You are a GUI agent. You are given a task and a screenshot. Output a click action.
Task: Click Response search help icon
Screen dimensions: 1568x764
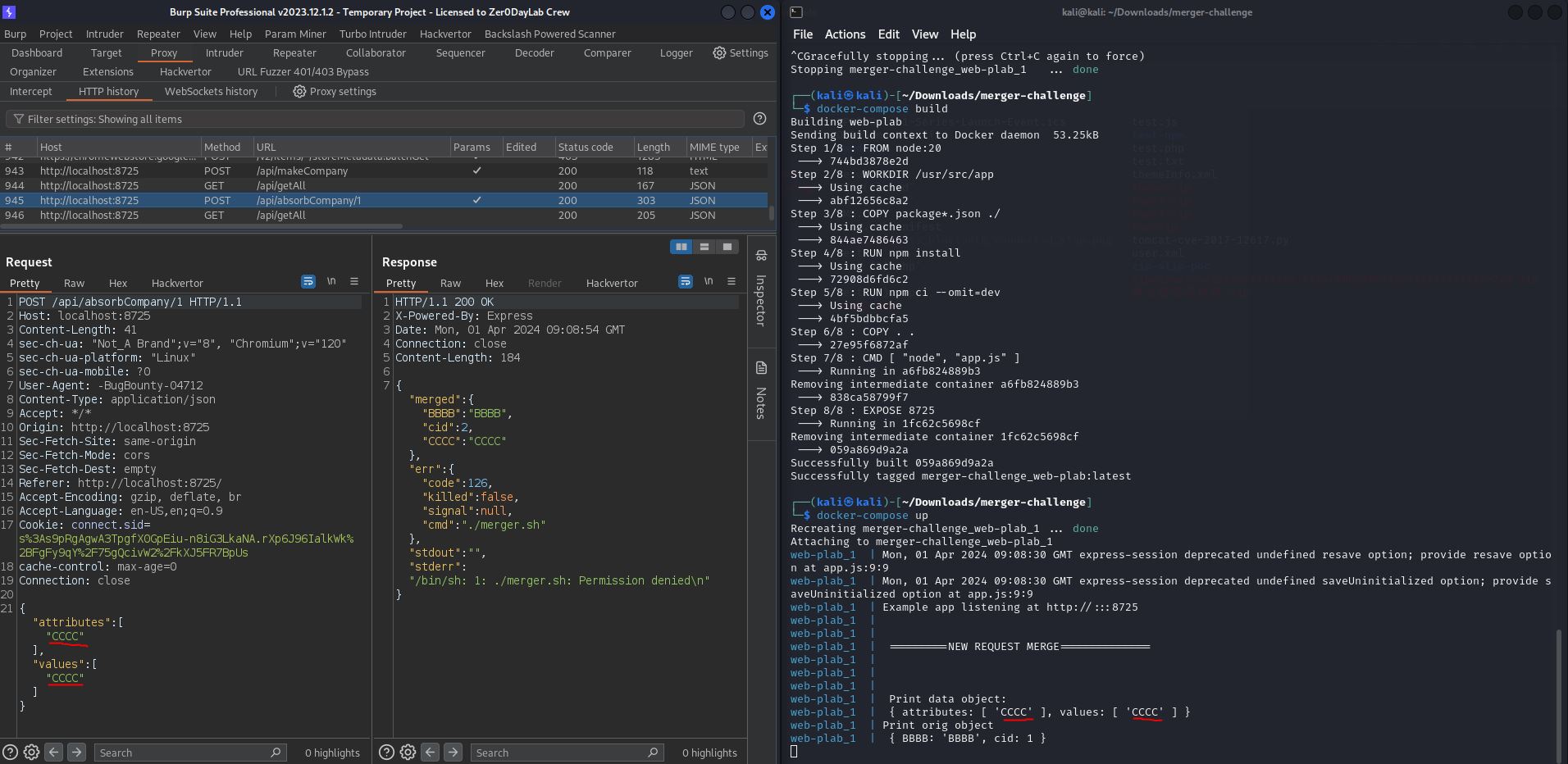pyautogui.click(x=386, y=752)
